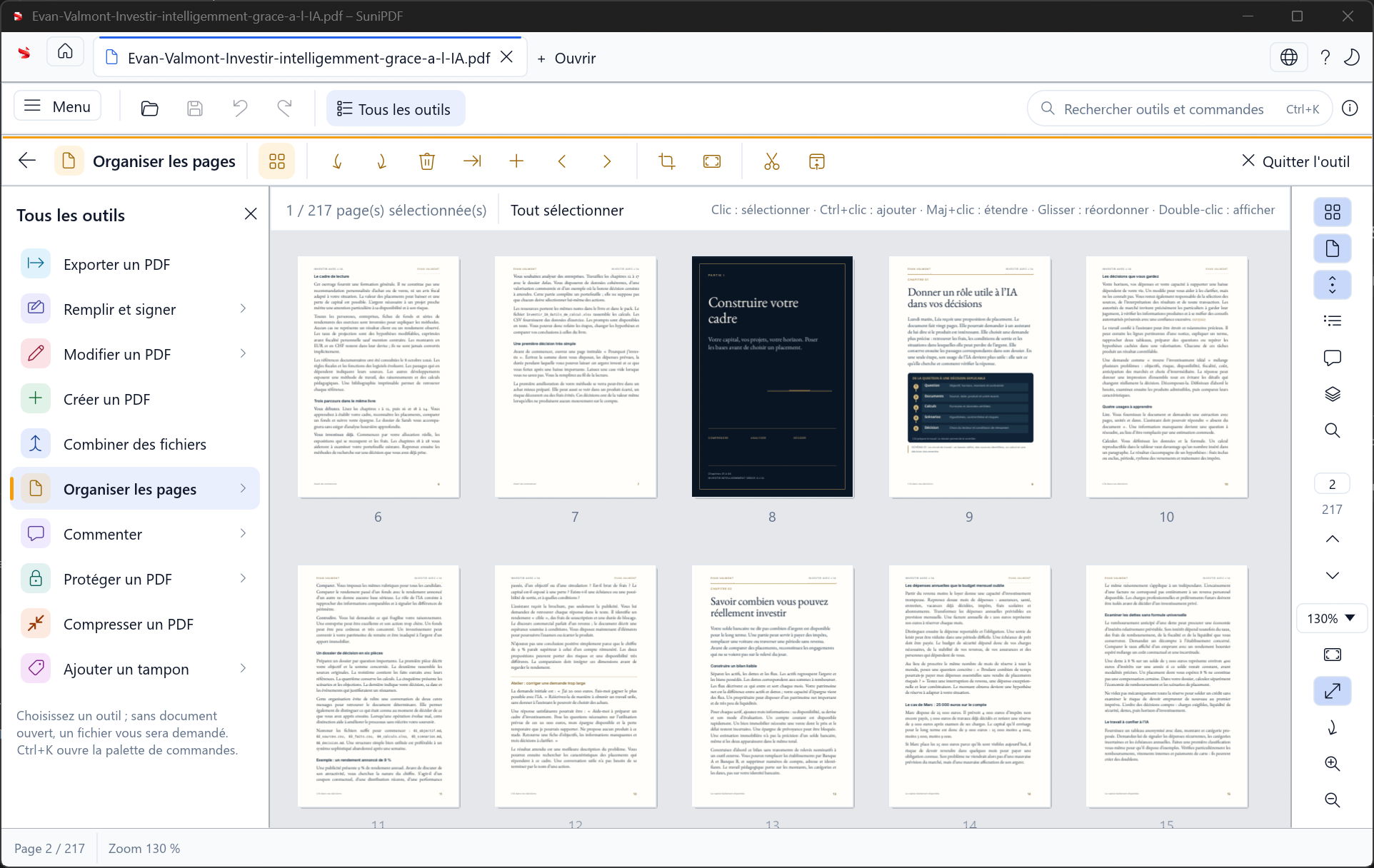1374x868 pixels.
Task: Expand Ajouter un tampon submenu
Action: [244, 668]
